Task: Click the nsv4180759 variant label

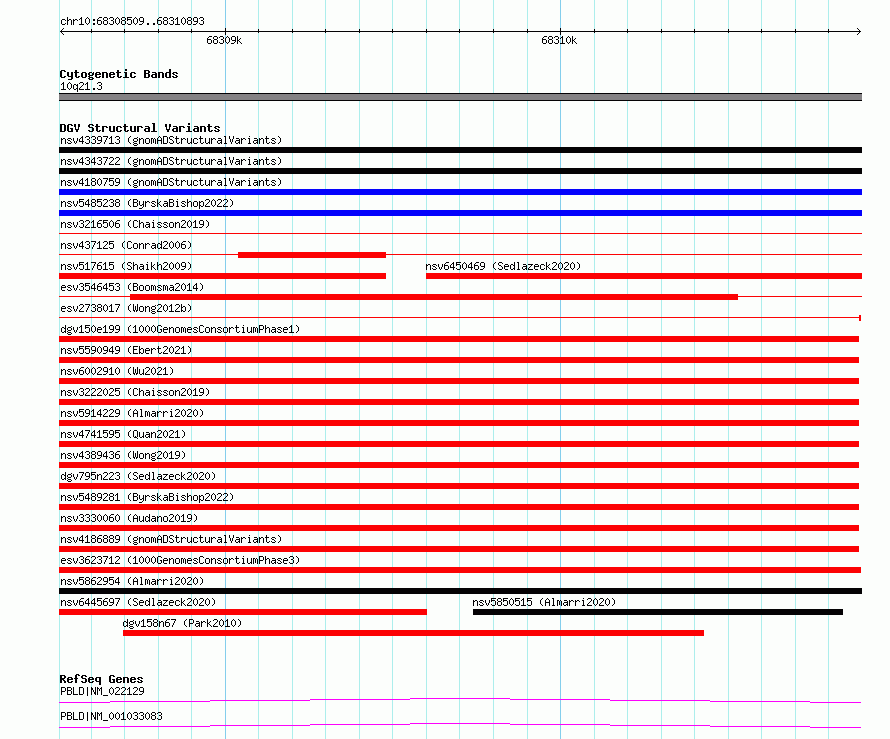Action: coord(171,182)
